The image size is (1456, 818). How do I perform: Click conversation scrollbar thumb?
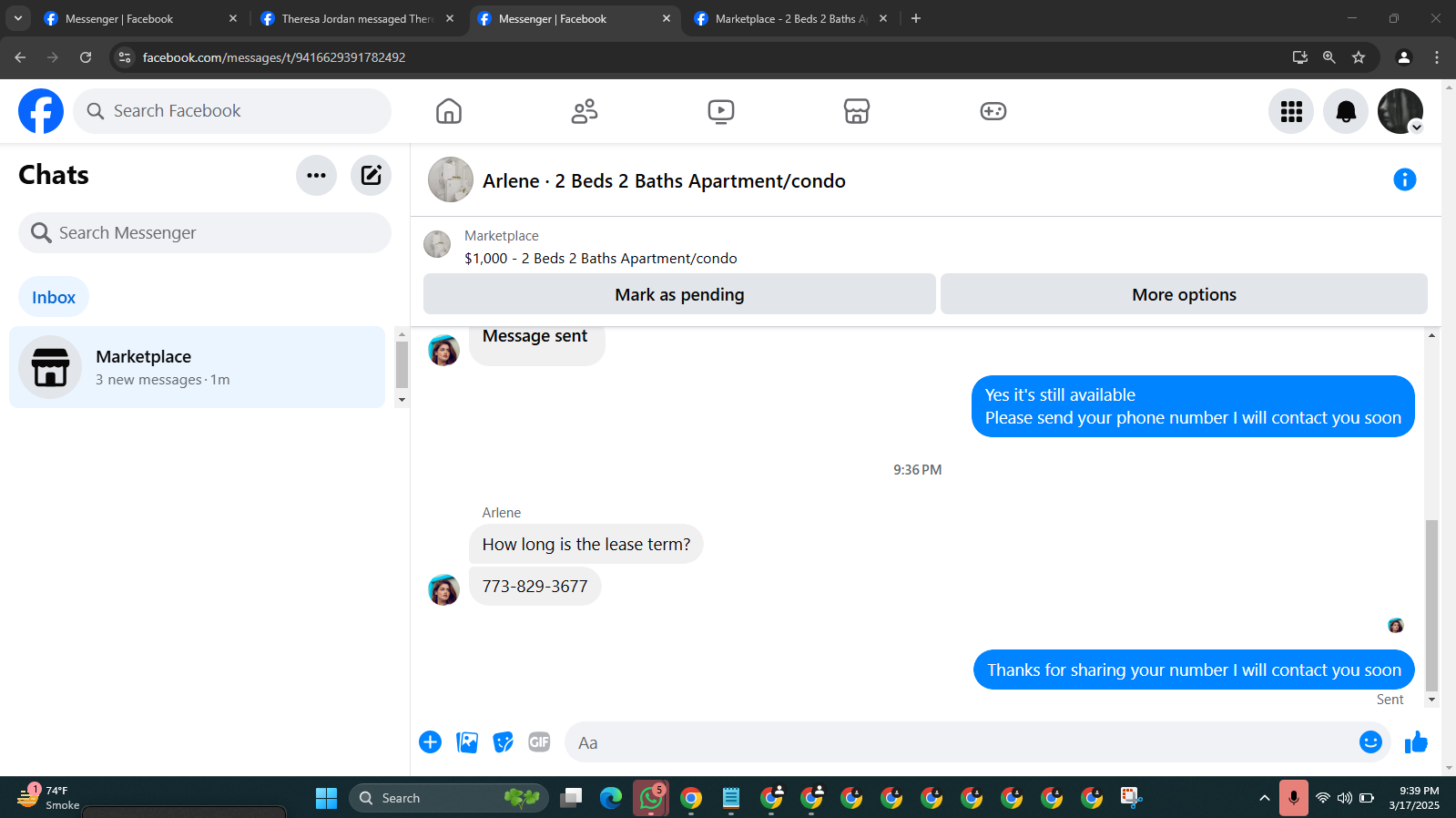coord(1431,606)
